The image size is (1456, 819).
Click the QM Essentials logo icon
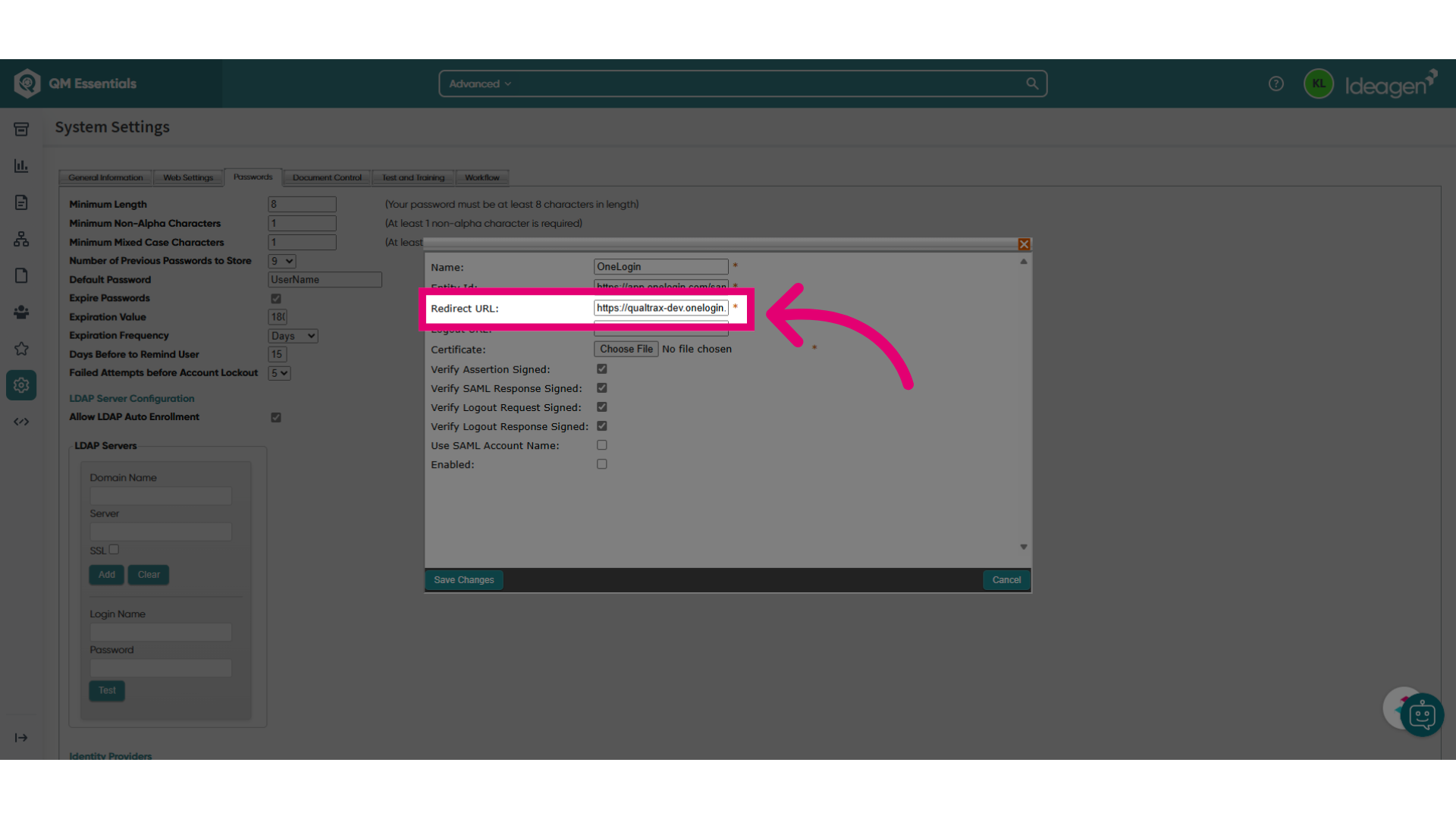coord(27,83)
